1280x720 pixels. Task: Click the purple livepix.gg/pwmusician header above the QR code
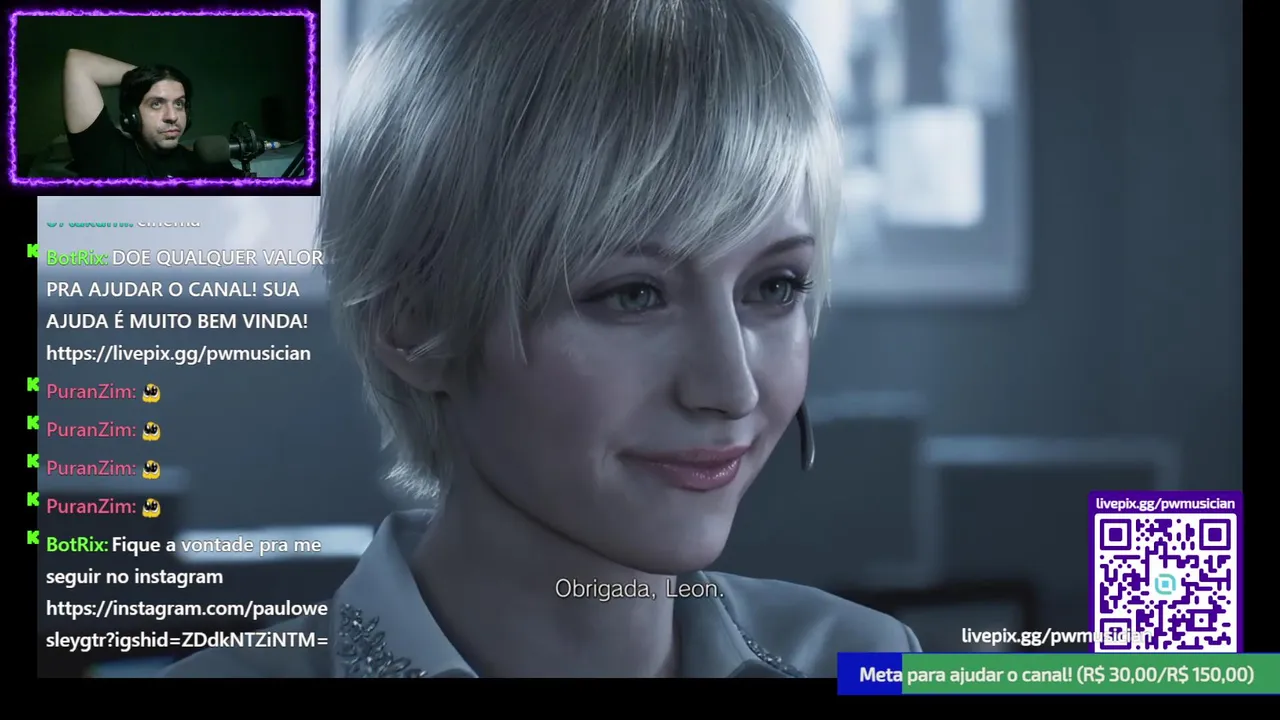(1165, 503)
